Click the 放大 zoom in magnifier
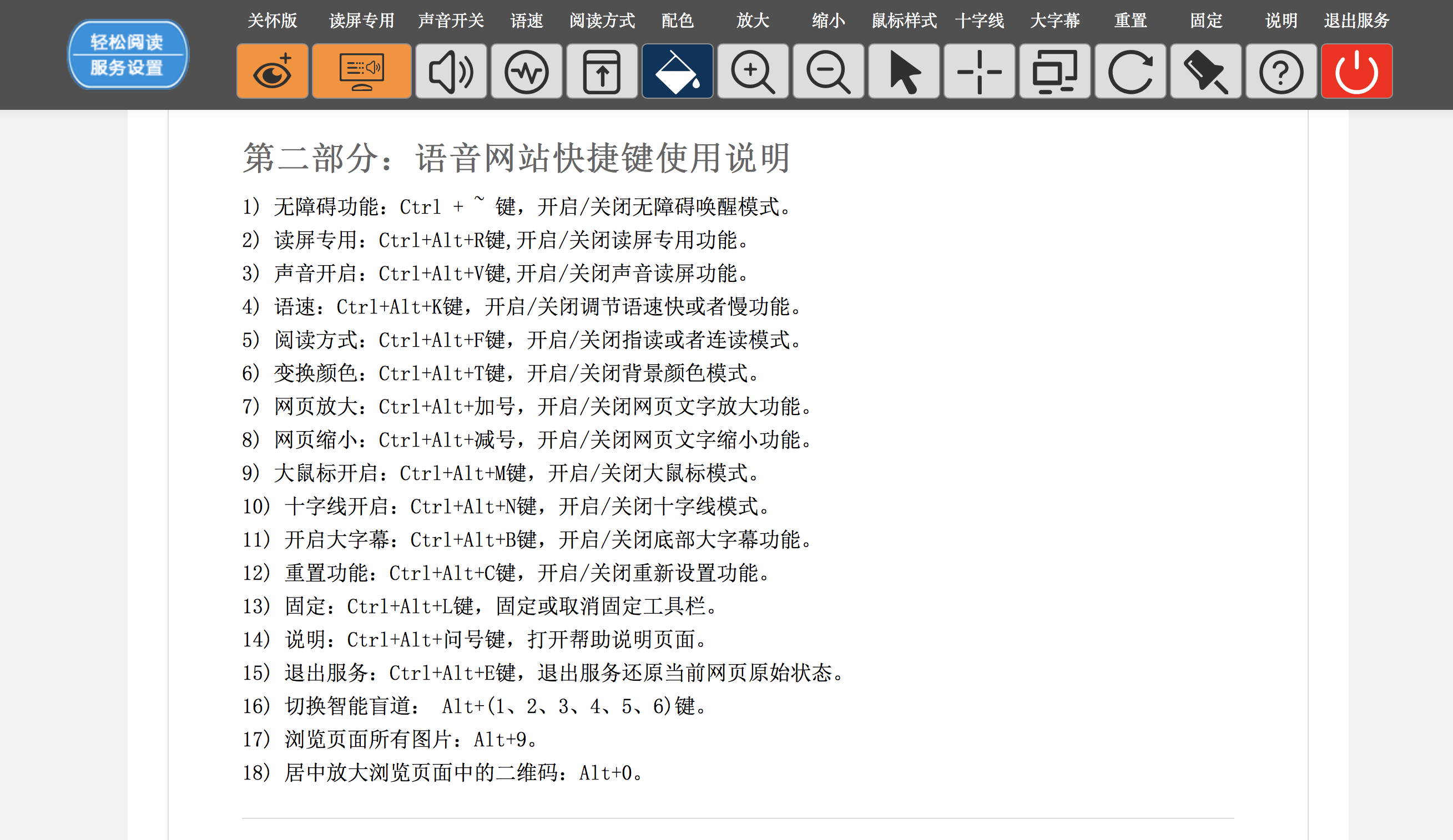Image resolution: width=1453 pixels, height=840 pixels. pyautogui.click(x=753, y=72)
